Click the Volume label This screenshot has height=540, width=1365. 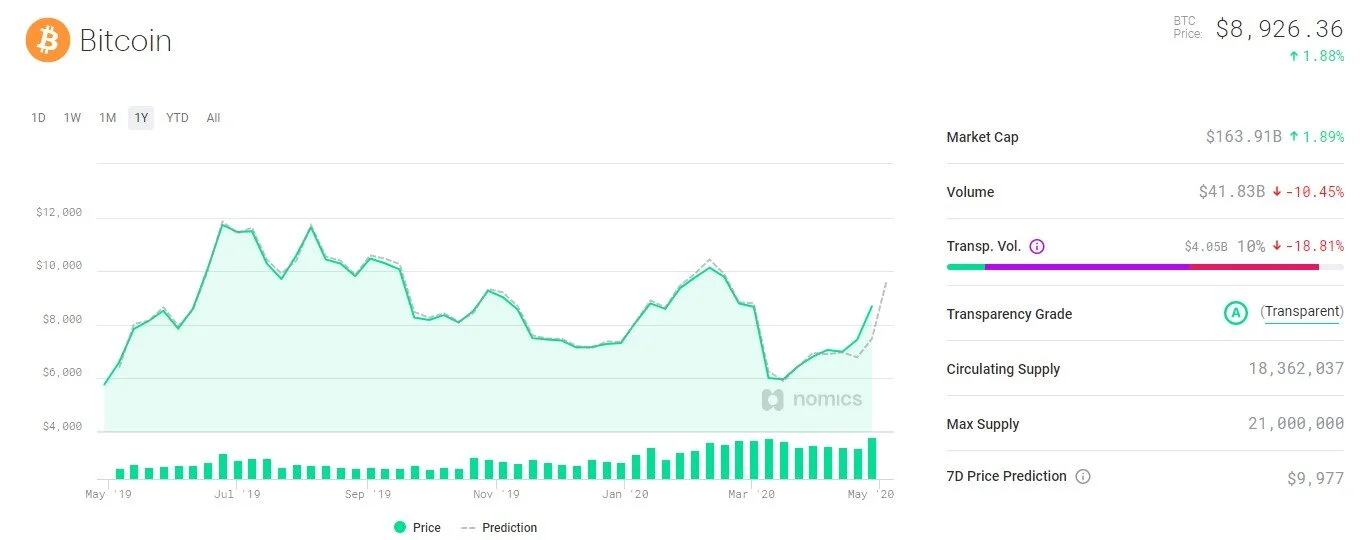[970, 192]
